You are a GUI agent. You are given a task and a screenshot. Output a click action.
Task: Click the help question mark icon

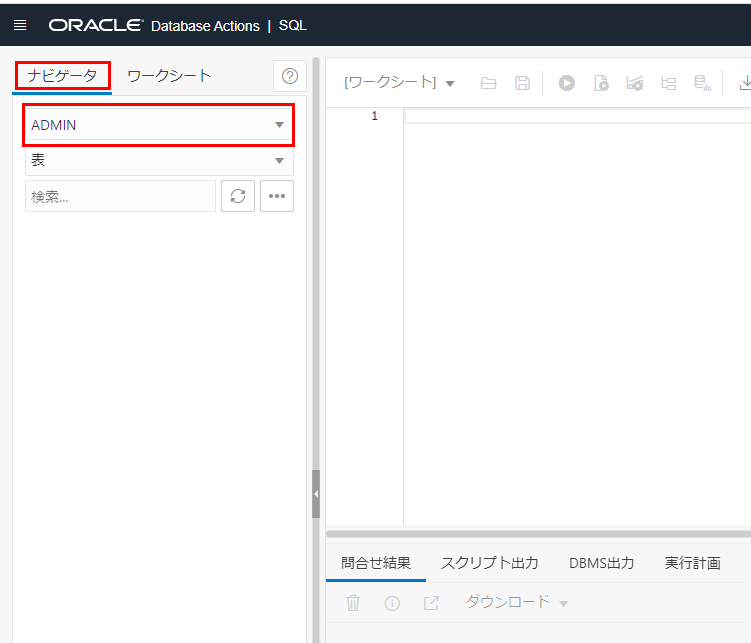(290, 76)
